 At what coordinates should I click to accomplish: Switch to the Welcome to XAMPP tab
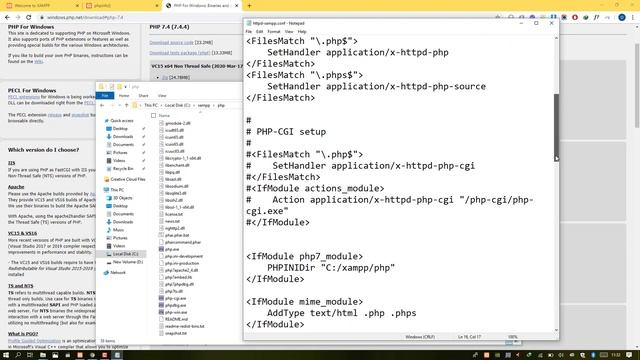[x=41, y=6]
